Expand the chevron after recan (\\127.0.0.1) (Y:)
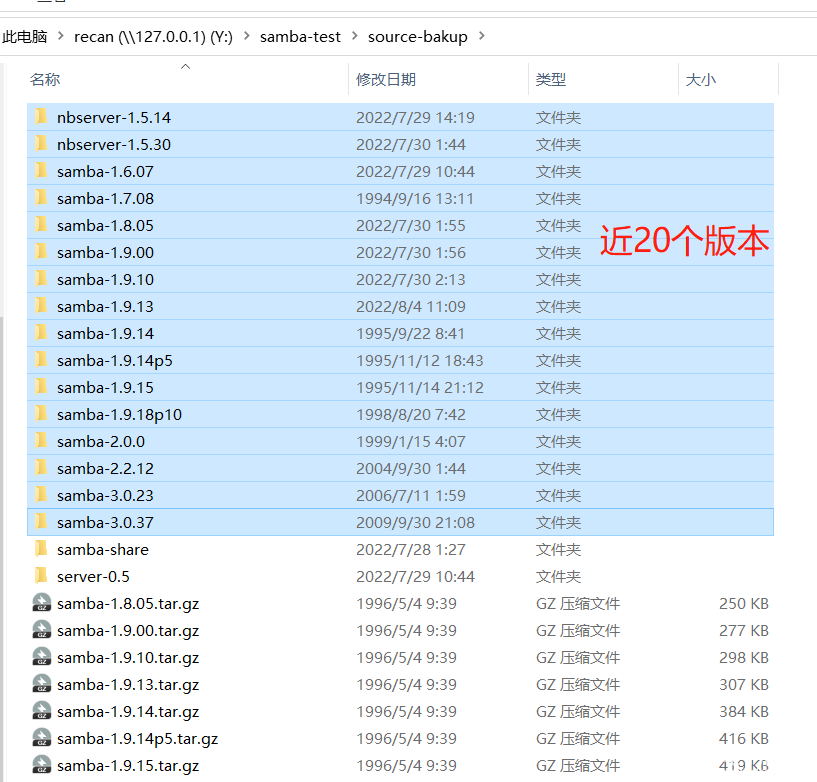817x782 pixels. [x=246, y=36]
